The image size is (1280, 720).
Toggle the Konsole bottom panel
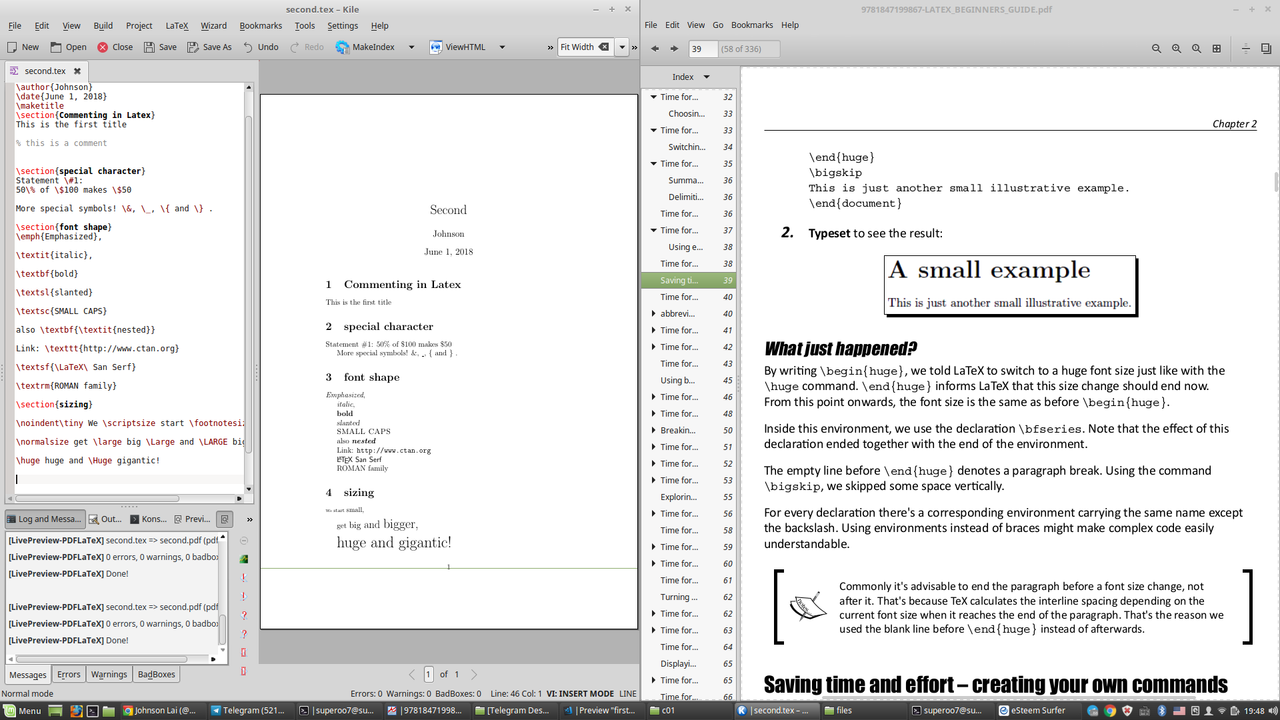148,519
